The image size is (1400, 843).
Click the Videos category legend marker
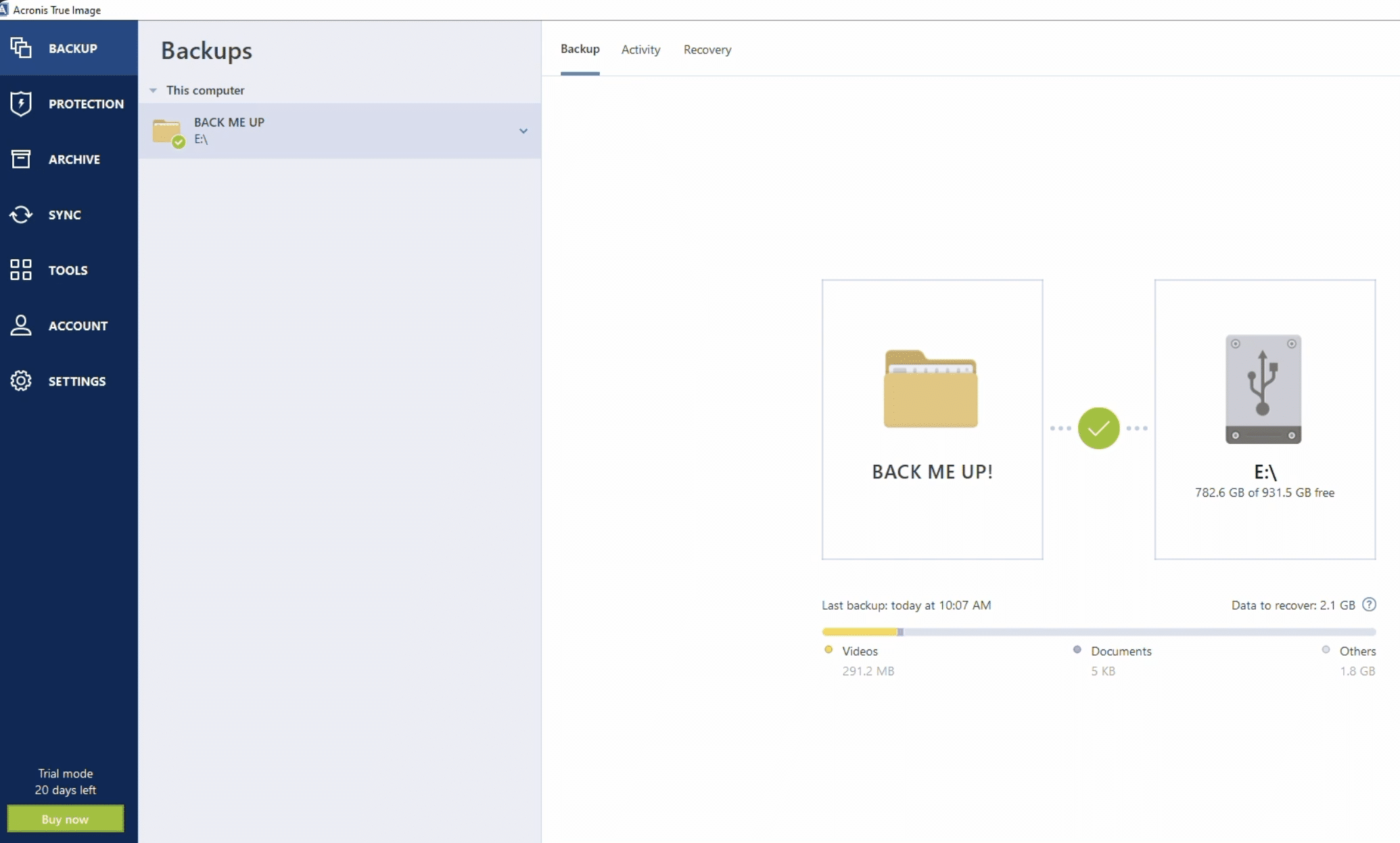828,650
